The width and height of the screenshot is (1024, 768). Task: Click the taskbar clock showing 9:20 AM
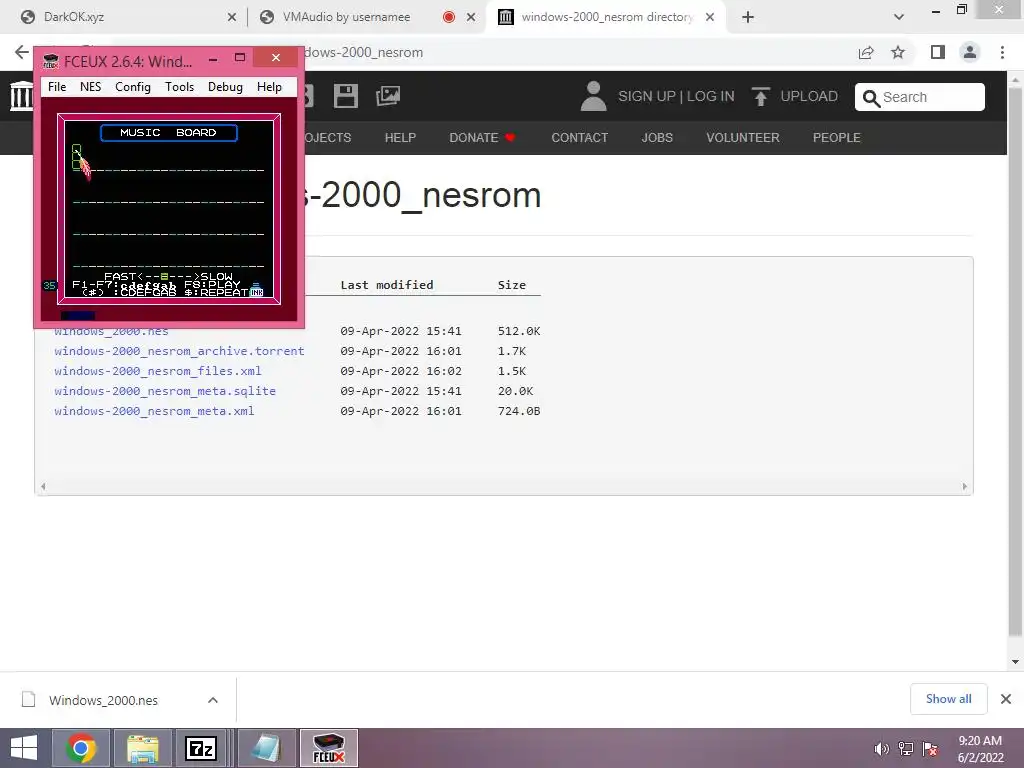pyautogui.click(x=980, y=748)
